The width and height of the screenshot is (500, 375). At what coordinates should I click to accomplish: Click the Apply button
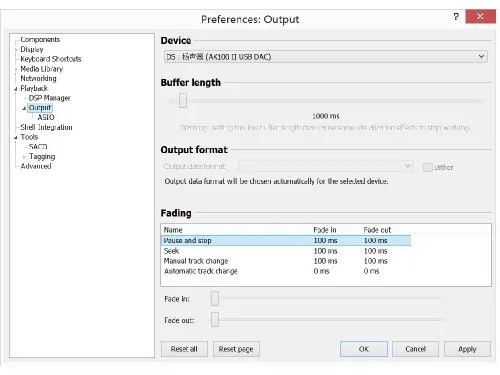tap(467, 349)
